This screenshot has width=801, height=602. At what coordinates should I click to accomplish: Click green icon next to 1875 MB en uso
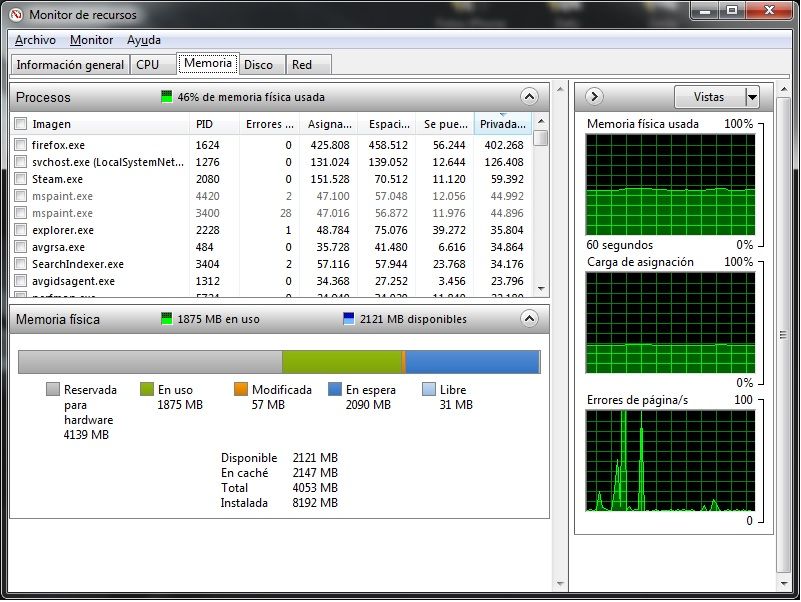tap(167, 319)
